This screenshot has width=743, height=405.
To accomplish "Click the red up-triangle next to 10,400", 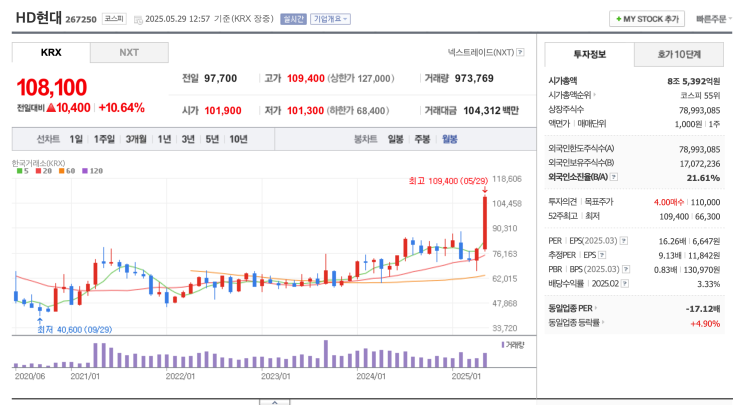I will click(51, 108).
